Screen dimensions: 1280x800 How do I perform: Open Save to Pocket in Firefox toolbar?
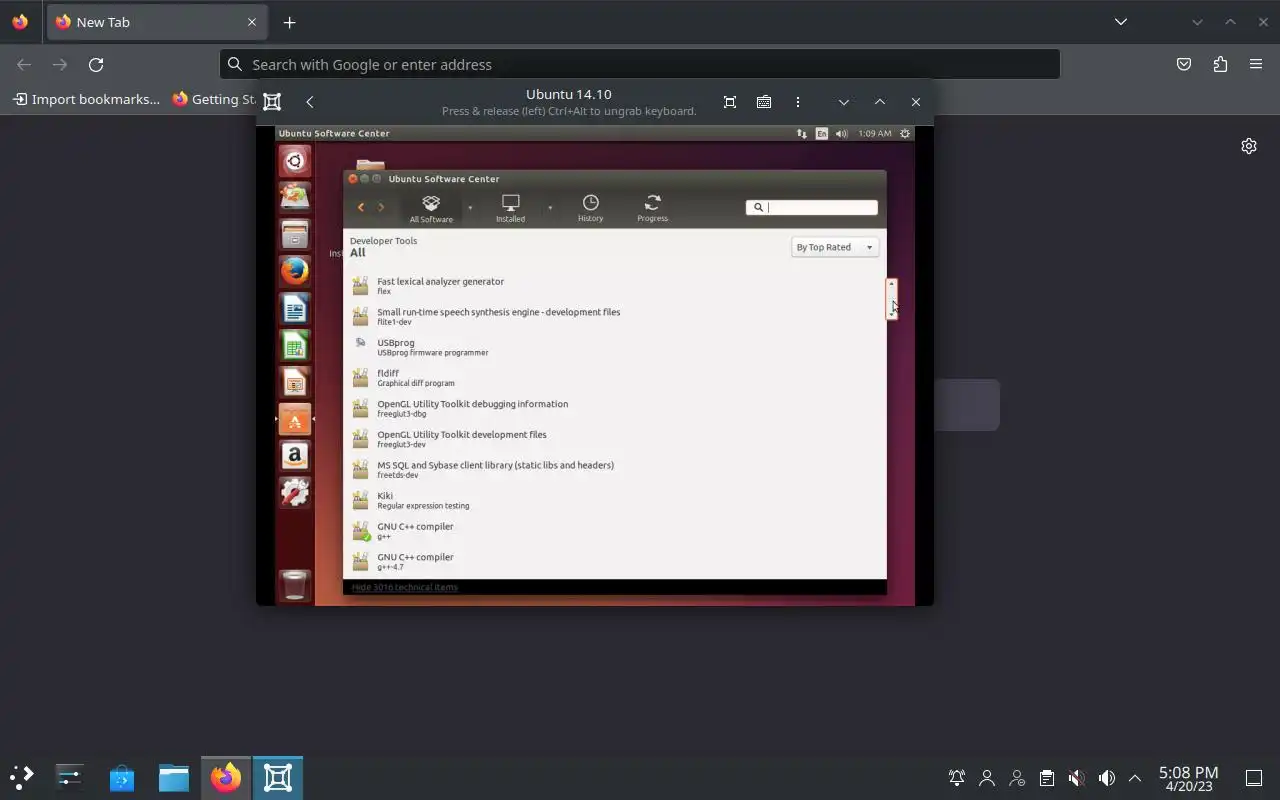tap(1184, 64)
